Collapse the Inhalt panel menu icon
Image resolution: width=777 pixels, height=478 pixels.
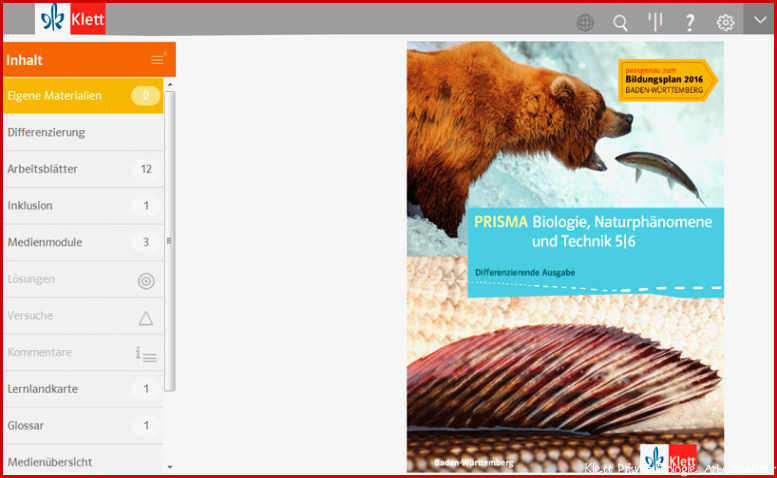(158, 59)
